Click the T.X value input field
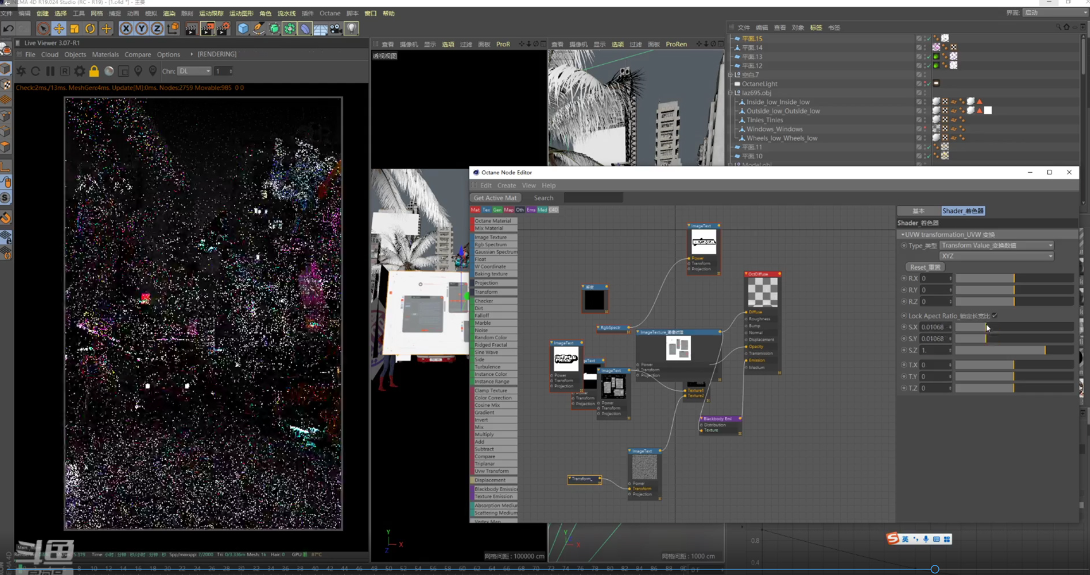The width and height of the screenshot is (1090, 575). [x=936, y=365]
